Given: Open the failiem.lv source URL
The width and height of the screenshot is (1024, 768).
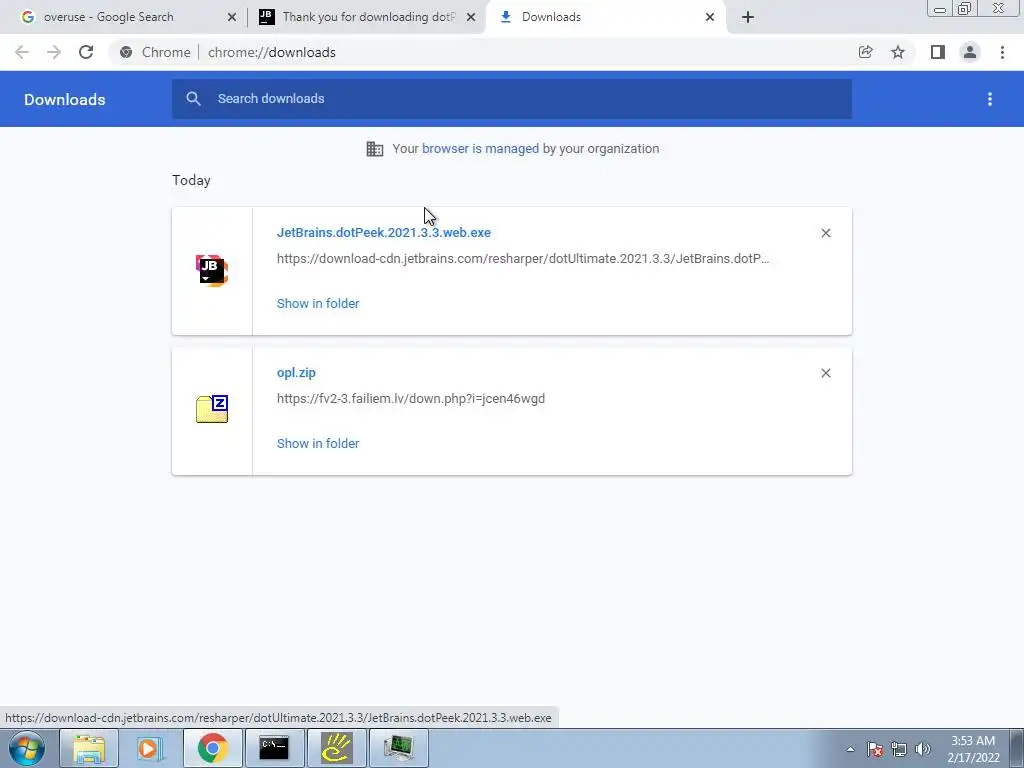Looking at the screenshot, I should click(x=411, y=398).
